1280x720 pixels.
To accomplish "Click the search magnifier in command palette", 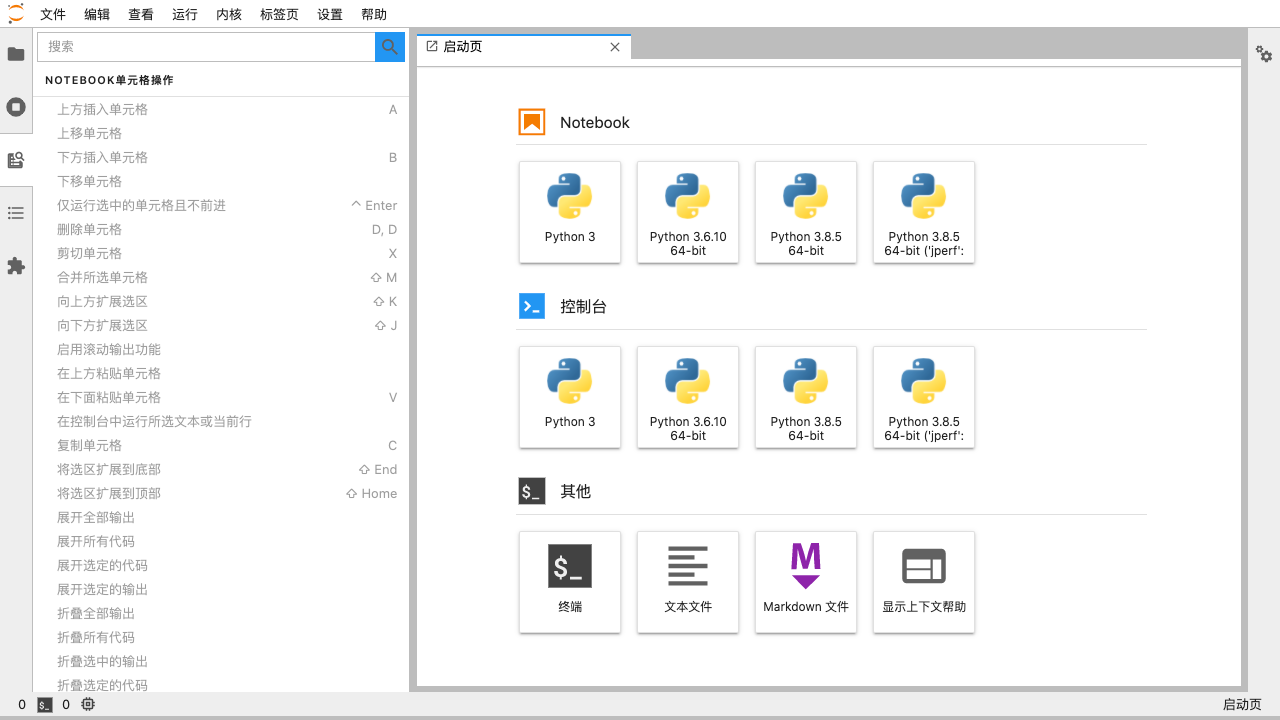I will [x=389, y=46].
